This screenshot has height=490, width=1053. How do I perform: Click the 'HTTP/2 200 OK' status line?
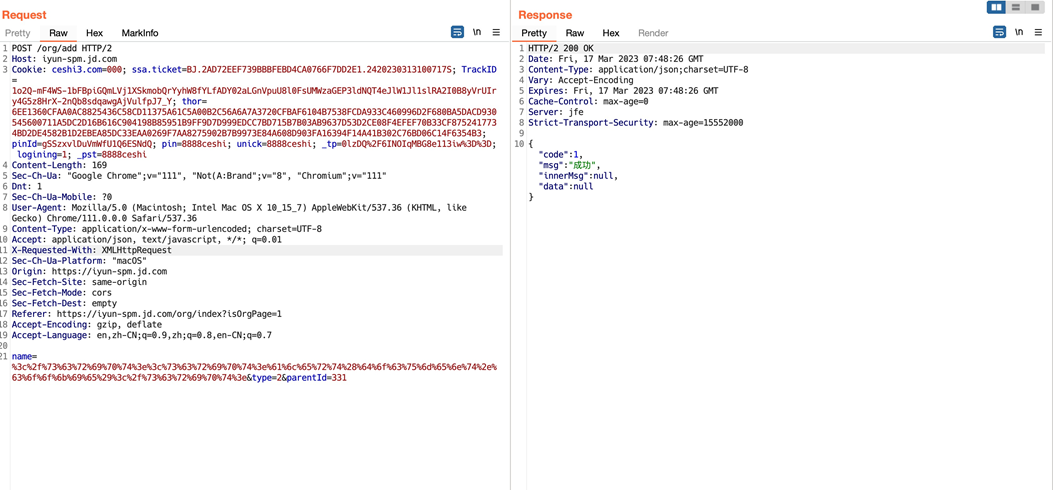(561, 49)
